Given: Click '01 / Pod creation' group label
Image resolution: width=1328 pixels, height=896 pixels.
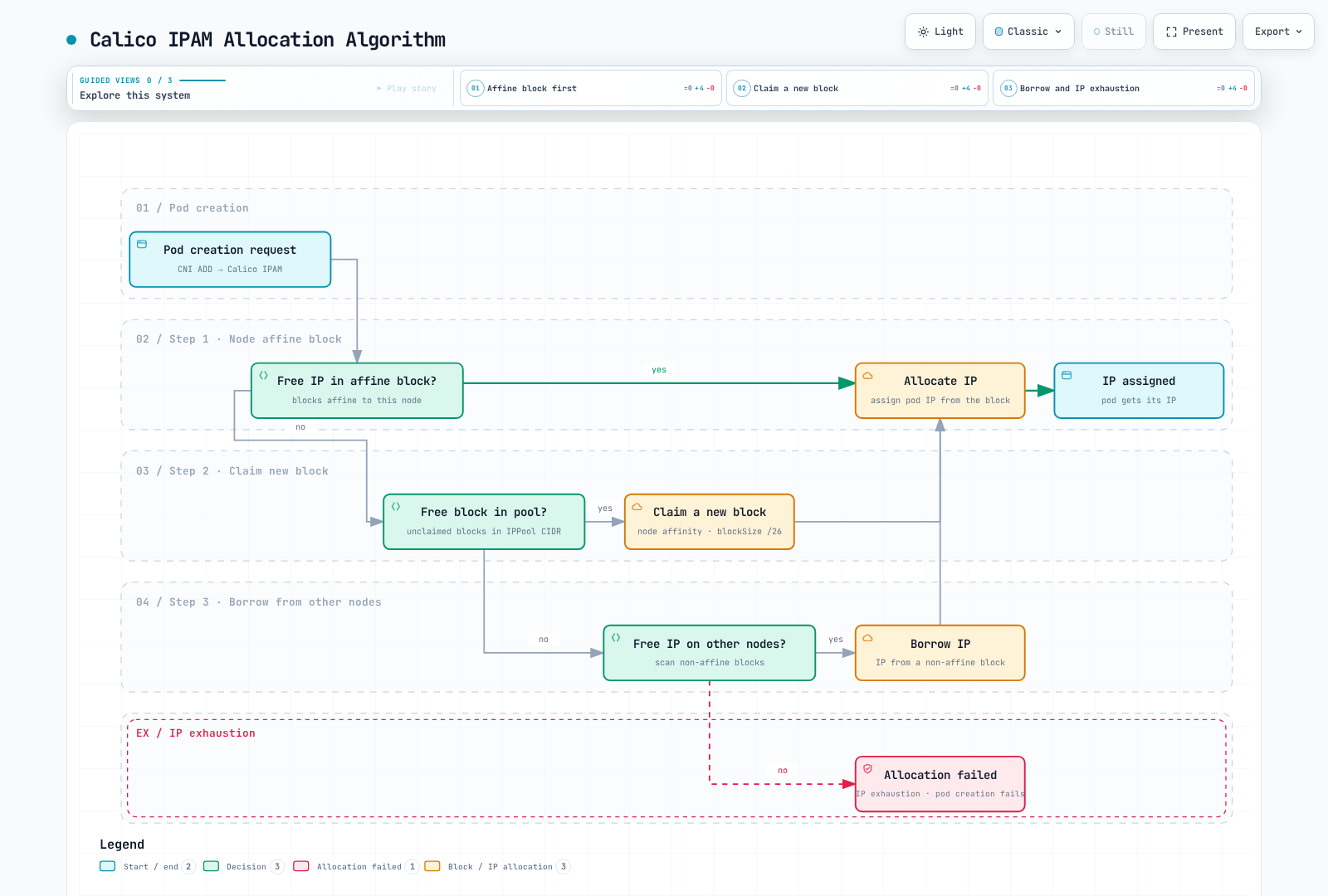Looking at the screenshot, I should pyautogui.click(x=193, y=208).
